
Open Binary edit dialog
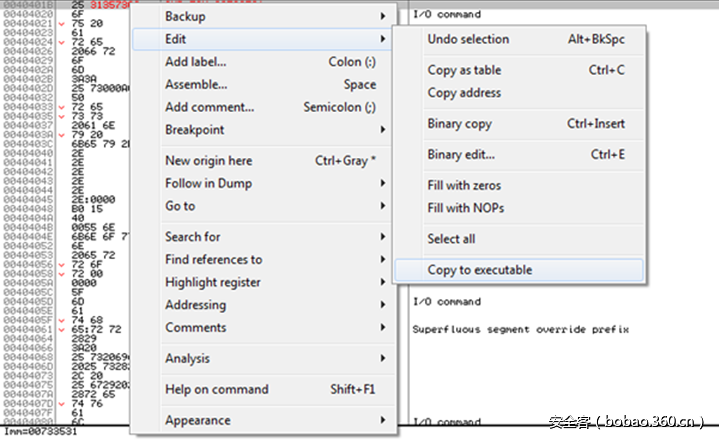click(x=461, y=155)
